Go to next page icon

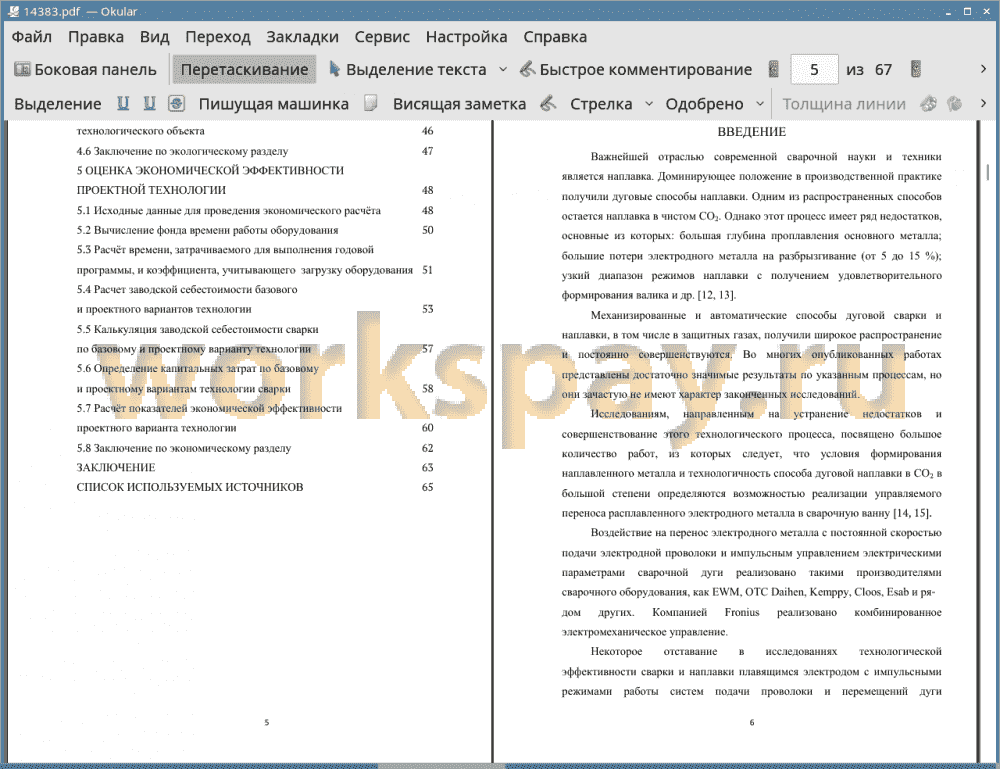(916, 69)
